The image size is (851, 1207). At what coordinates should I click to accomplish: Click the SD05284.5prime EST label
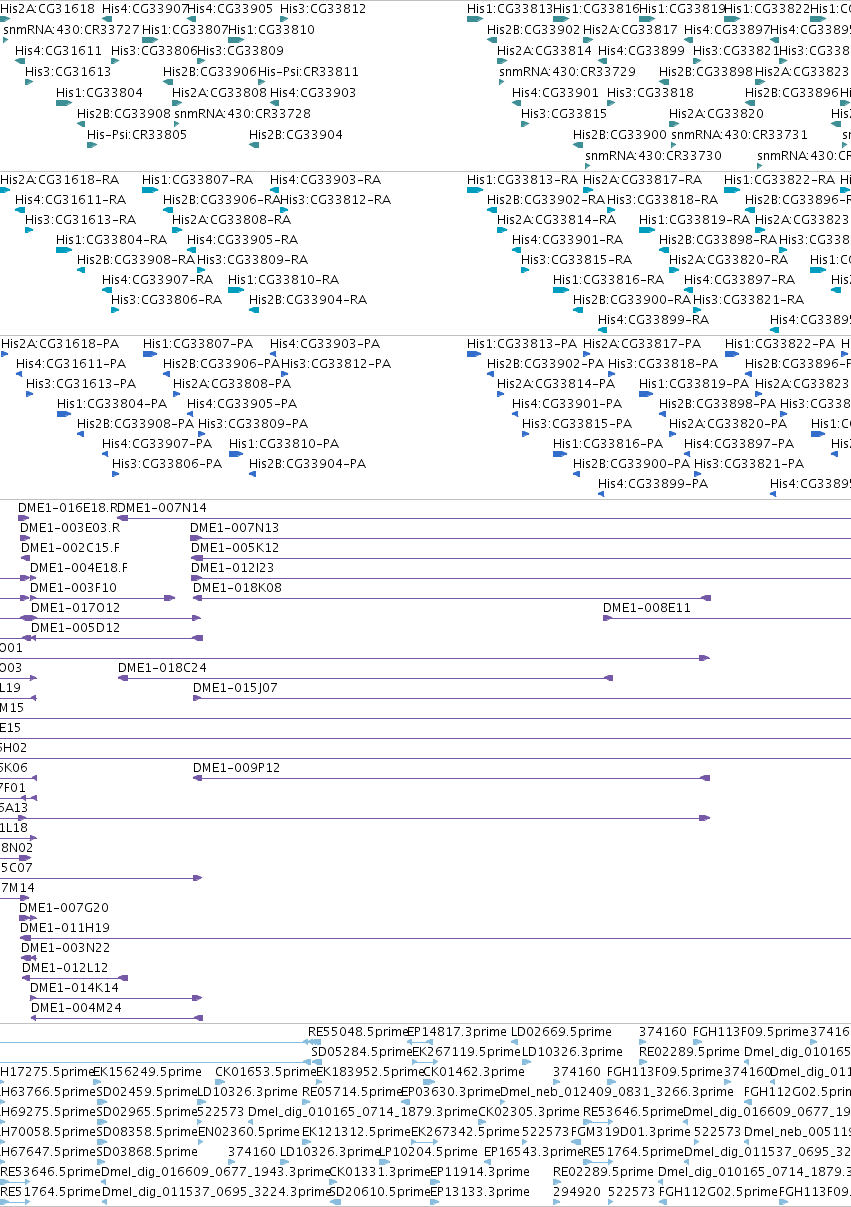(360, 1052)
